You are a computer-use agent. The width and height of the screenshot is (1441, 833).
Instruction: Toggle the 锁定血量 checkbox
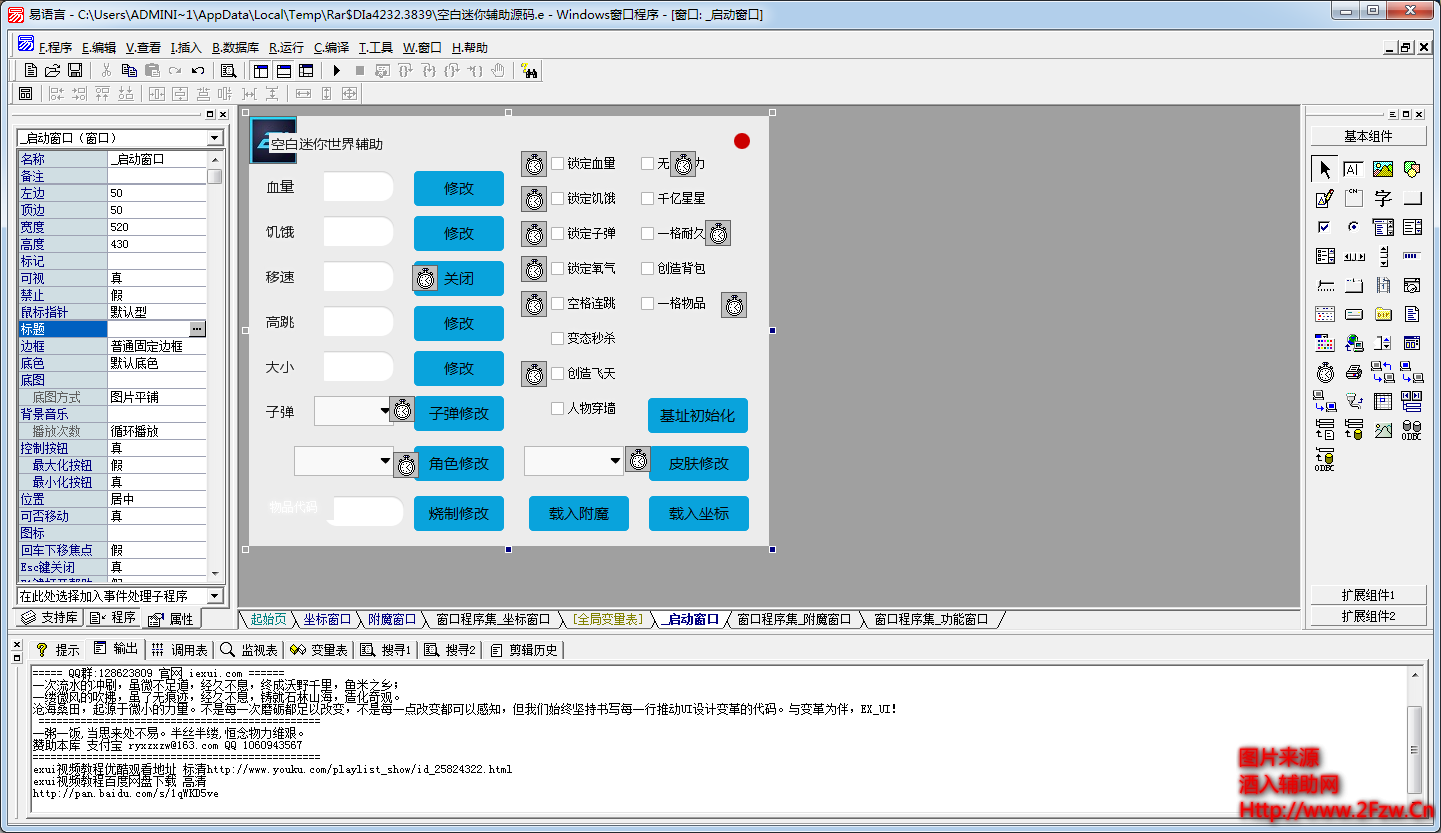tap(557, 163)
